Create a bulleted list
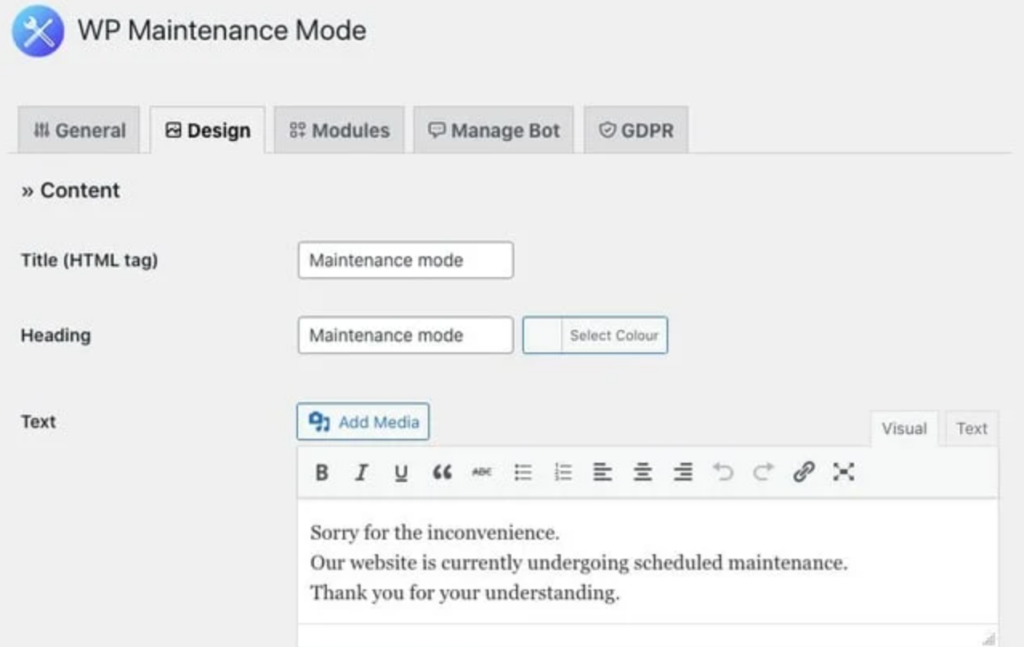 (x=523, y=472)
